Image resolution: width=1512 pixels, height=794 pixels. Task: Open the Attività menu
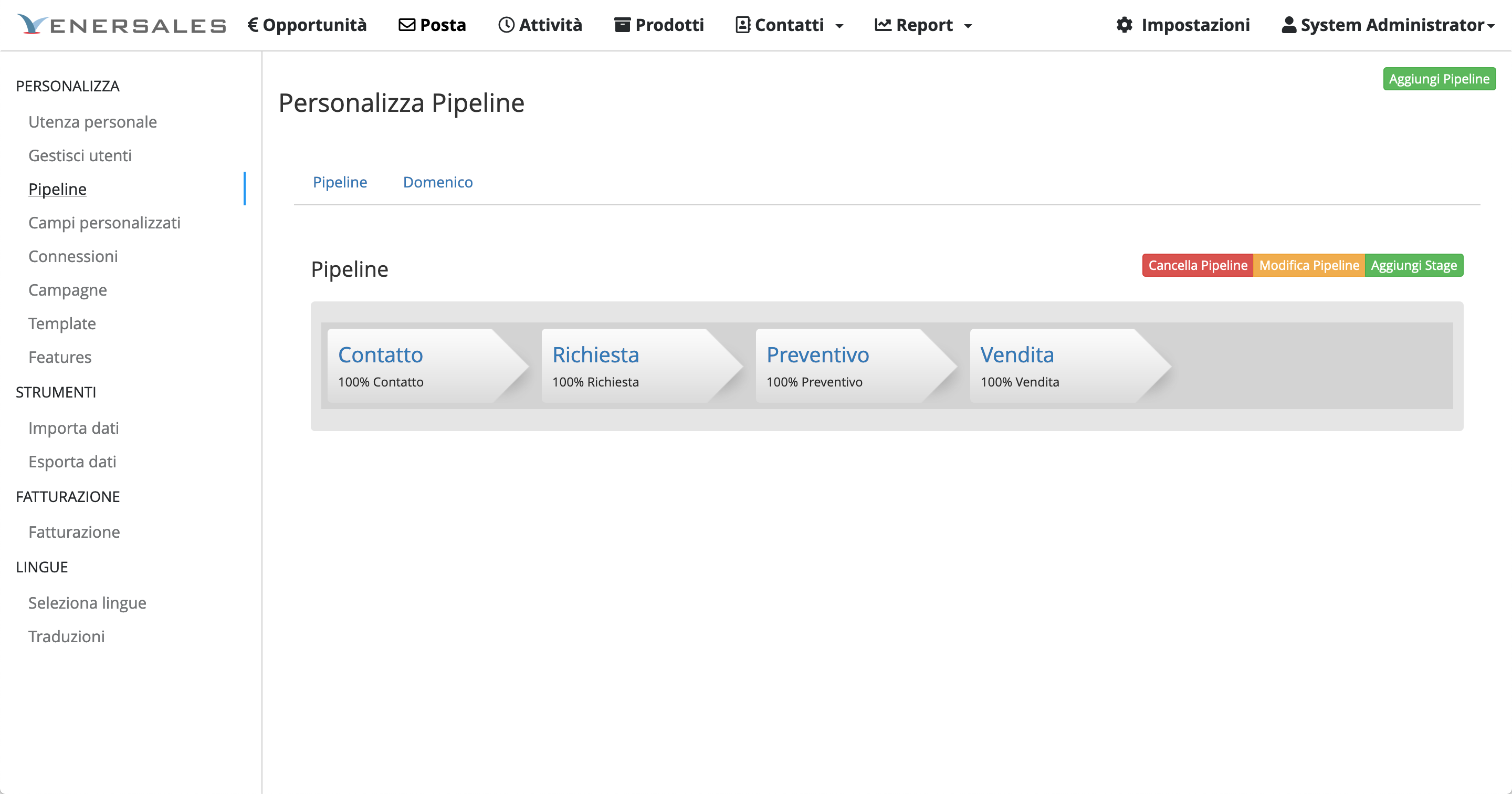pyautogui.click(x=540, y=25)
